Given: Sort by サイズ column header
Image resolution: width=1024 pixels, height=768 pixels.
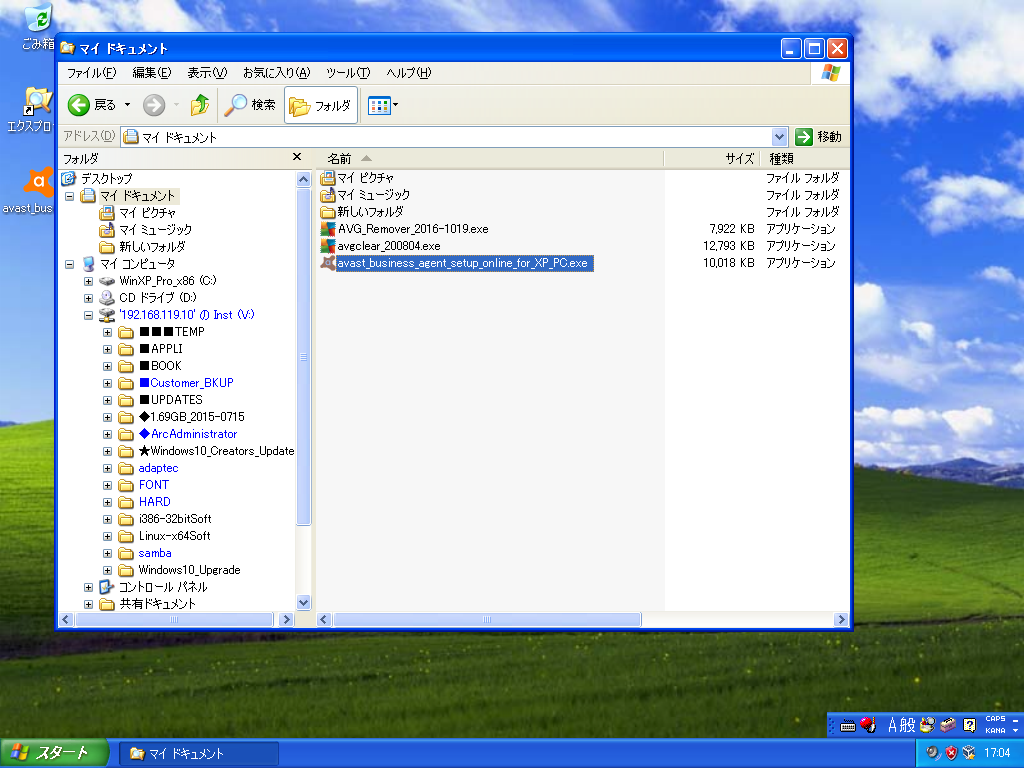Looking at the screenshot, I should [x=712, y=159].
